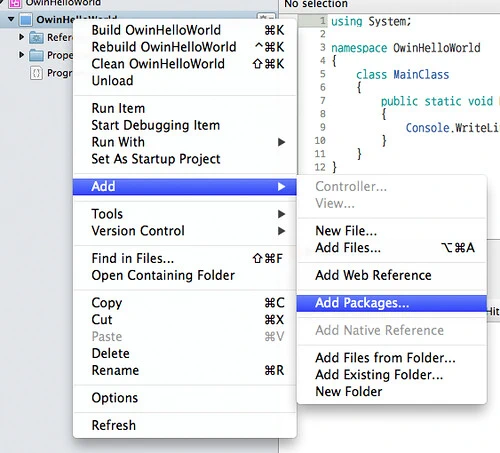
Task: Click the Properties folder icon
Action: click(36, 55)
